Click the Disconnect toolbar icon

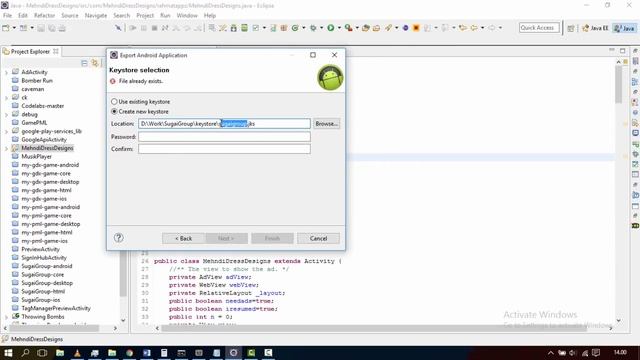[x=165, y=28]
